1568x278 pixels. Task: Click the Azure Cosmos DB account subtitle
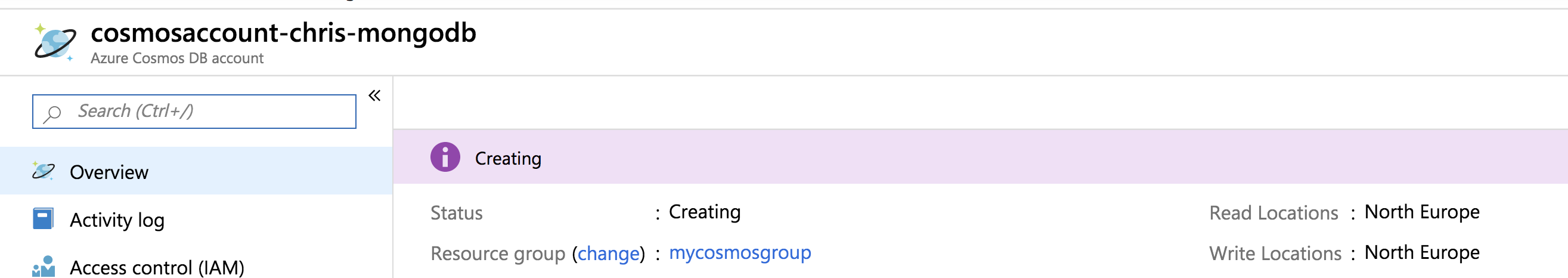pos(176,58)
